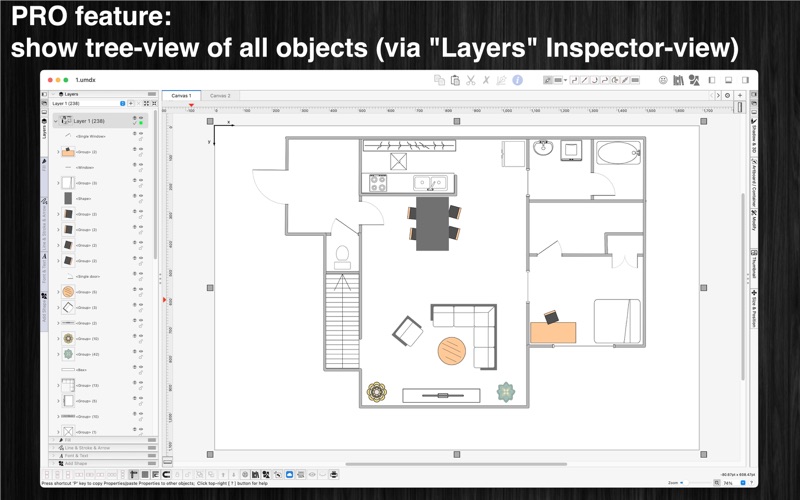
Task: Go to next canvas with right arrow
Action: [718, 95]
